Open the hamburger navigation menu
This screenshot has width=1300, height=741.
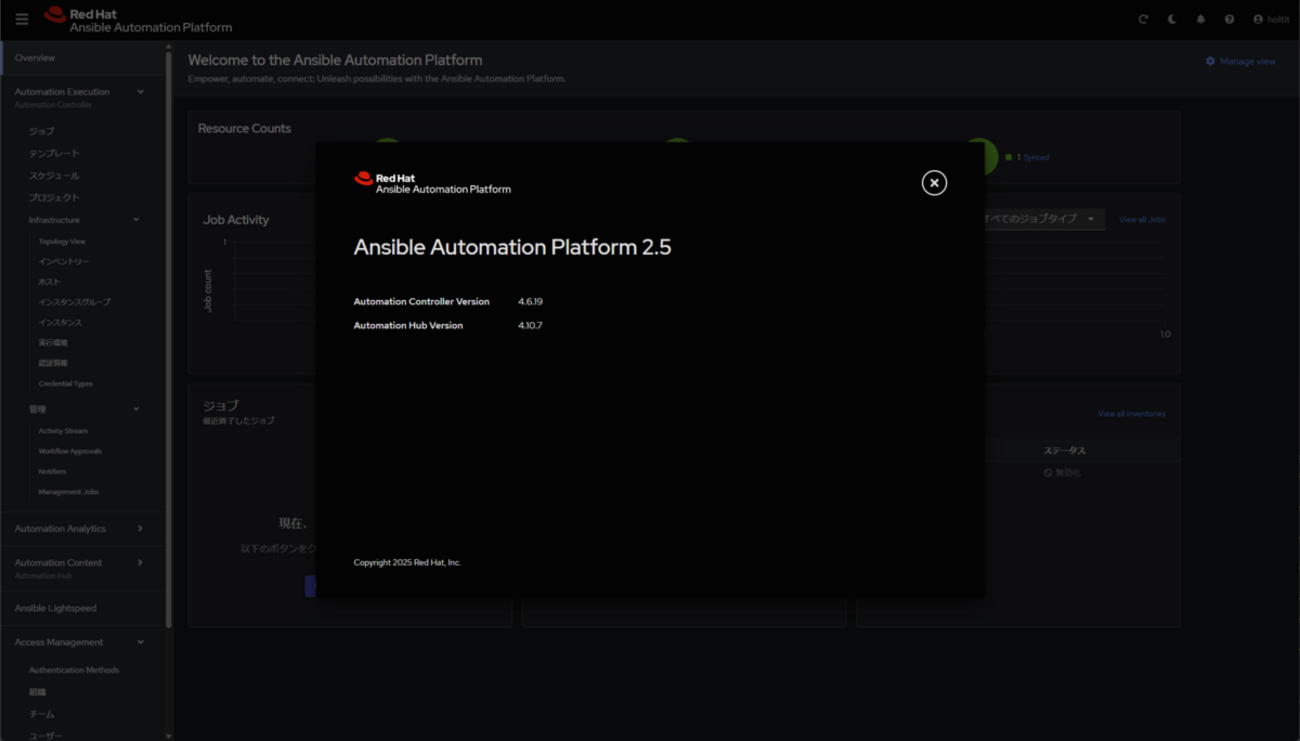point(22,19)
